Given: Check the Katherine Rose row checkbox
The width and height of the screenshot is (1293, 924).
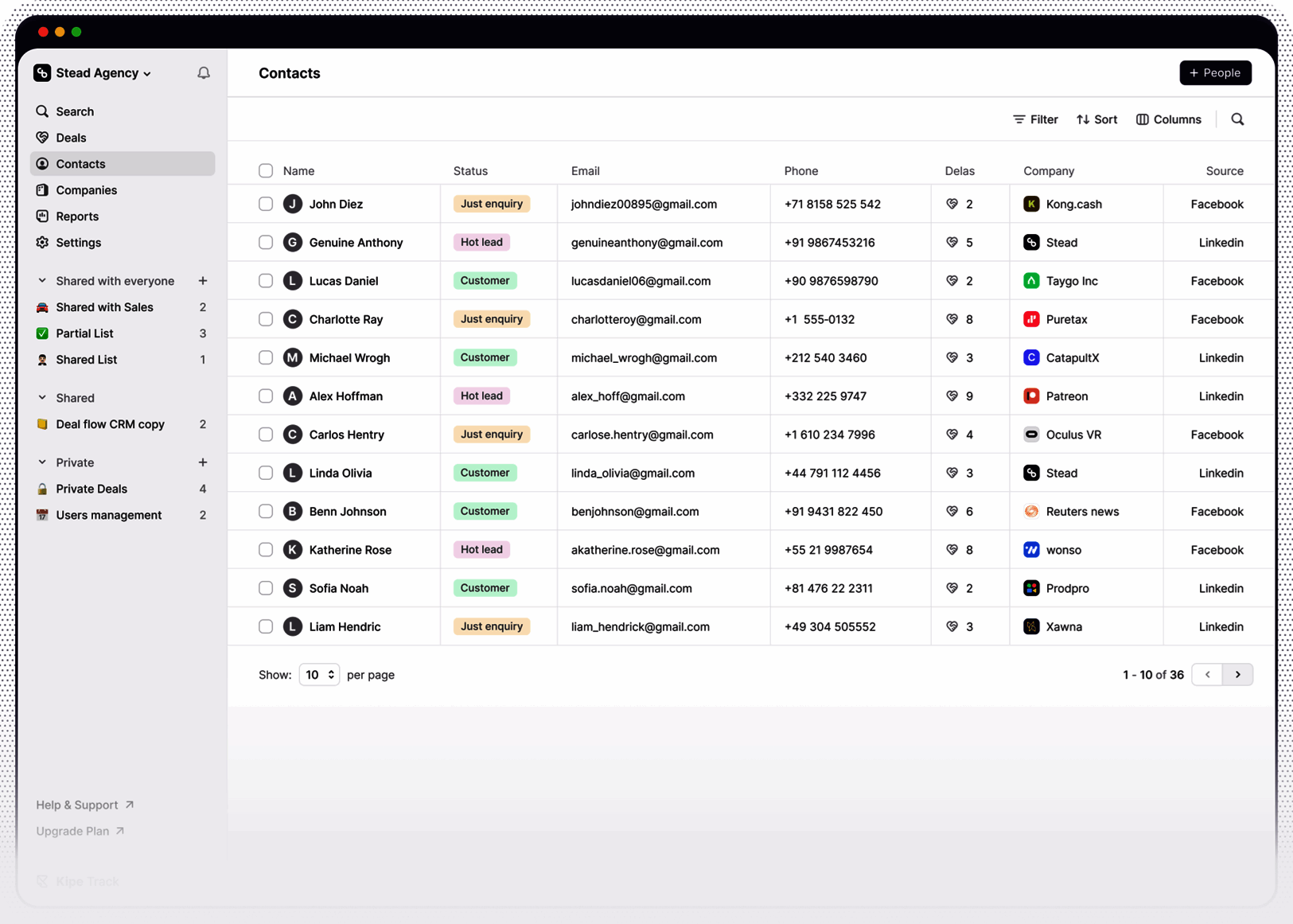Looking at the screenshot, I should click(266, 550).
